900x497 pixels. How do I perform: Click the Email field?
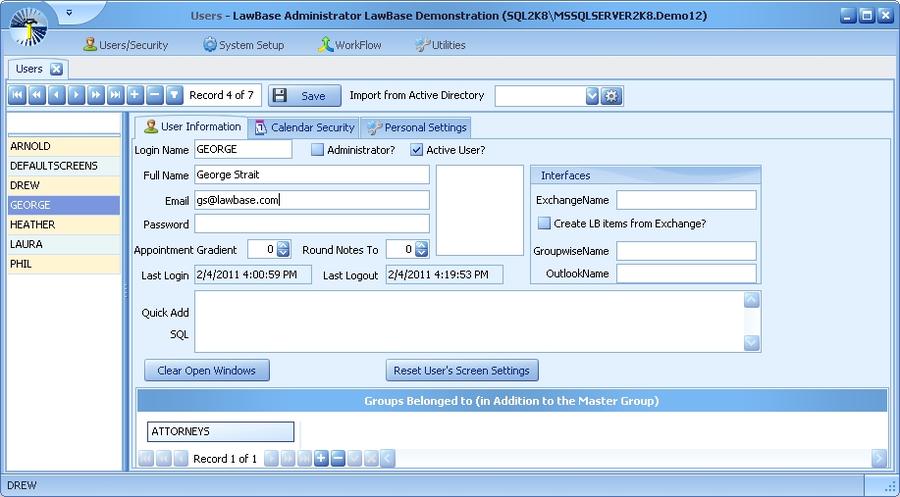point(312,200)
